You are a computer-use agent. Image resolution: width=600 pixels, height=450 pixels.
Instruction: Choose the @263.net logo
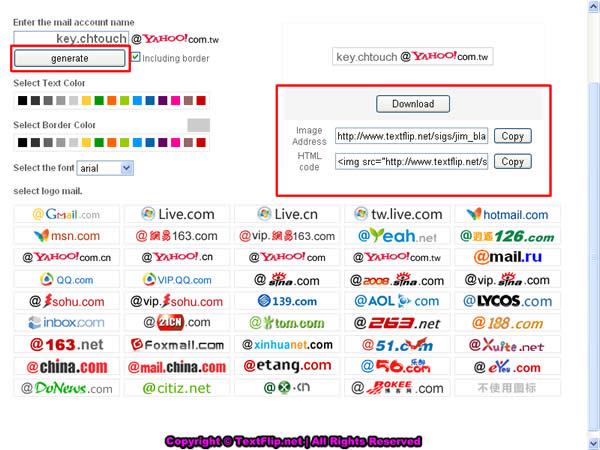click(x=397, y=323)
